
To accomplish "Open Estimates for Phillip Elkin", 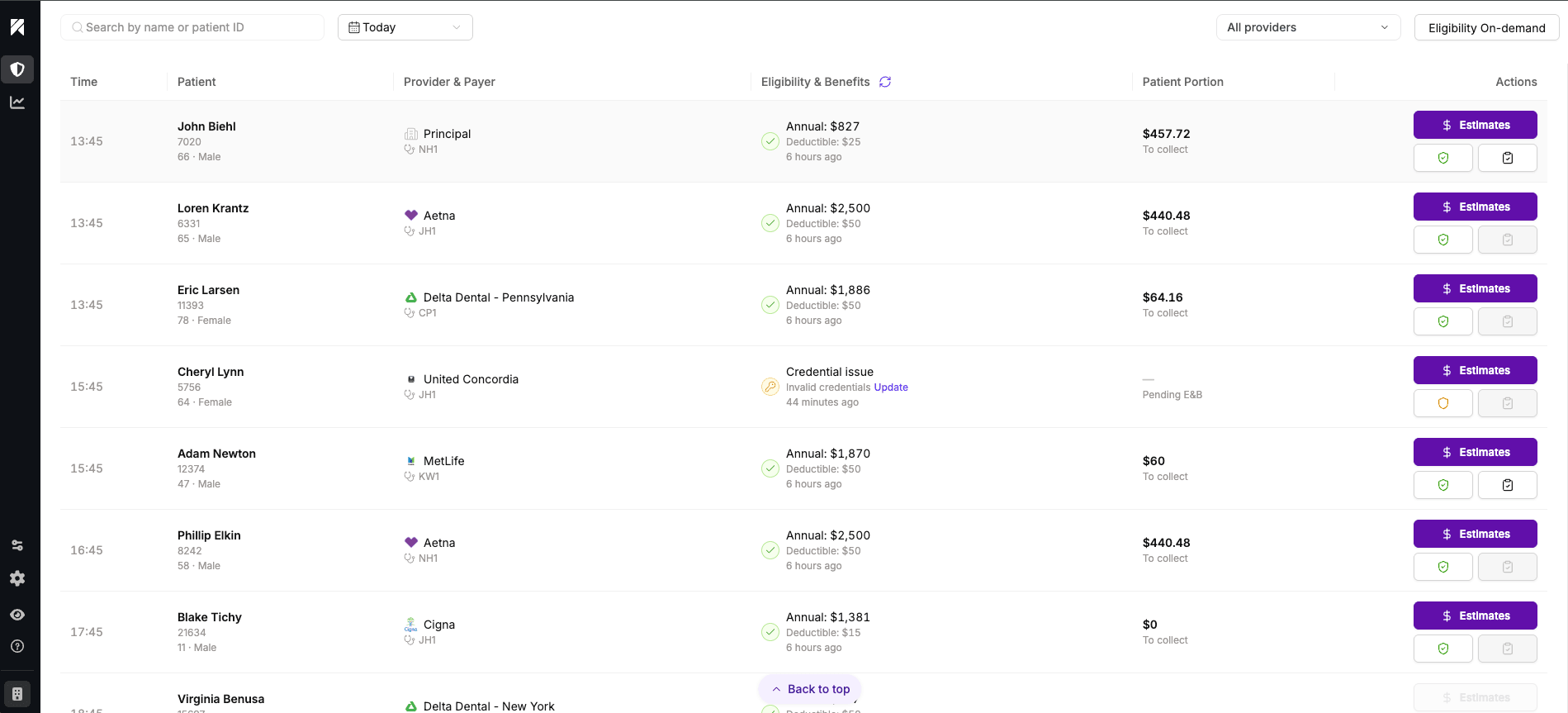I will [1476, 534].
